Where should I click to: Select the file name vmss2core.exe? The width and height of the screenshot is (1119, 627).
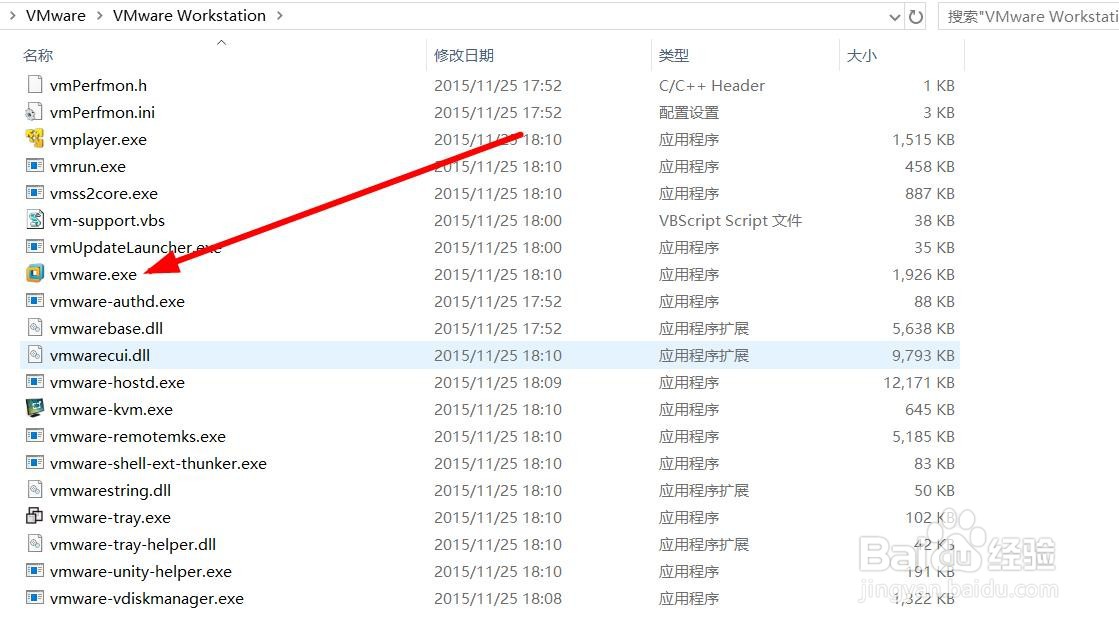[103, 194]
